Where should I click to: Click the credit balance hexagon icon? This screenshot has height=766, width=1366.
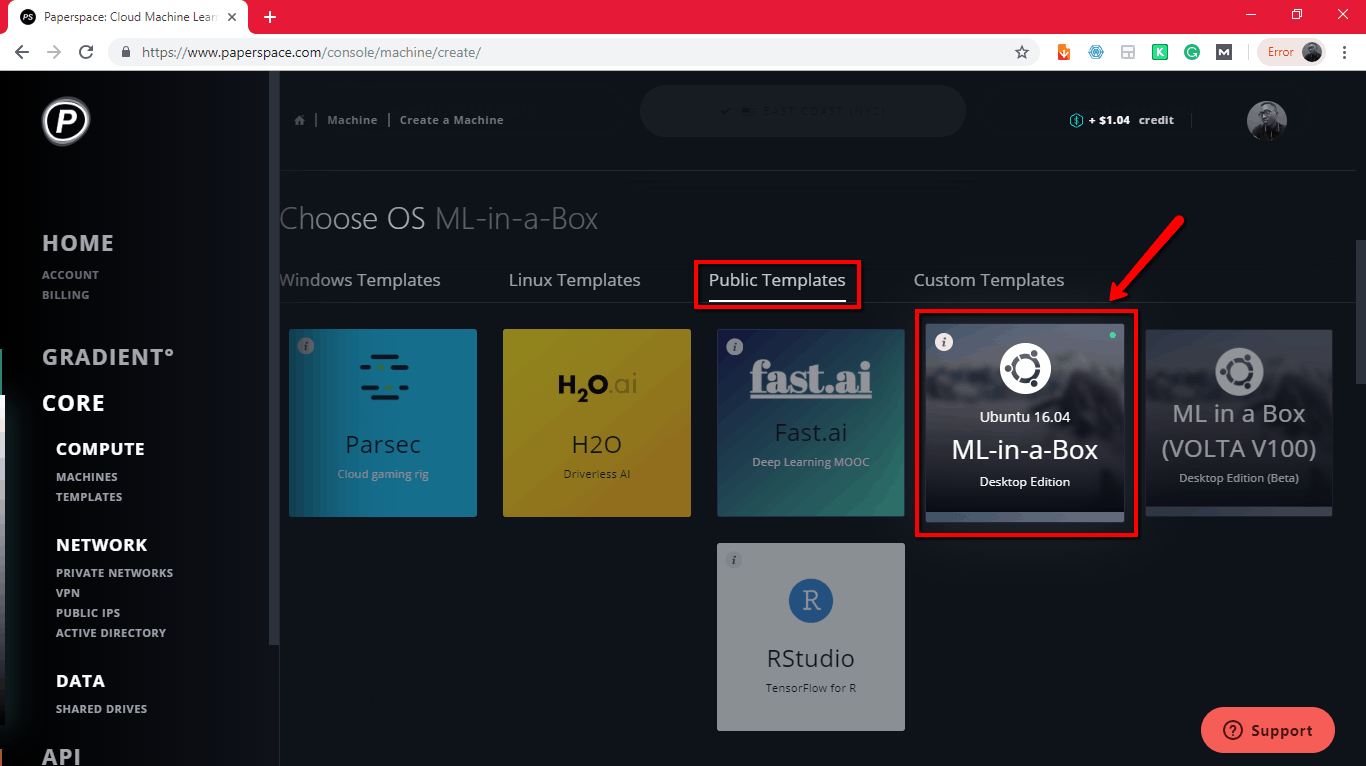pos(1076,120)
